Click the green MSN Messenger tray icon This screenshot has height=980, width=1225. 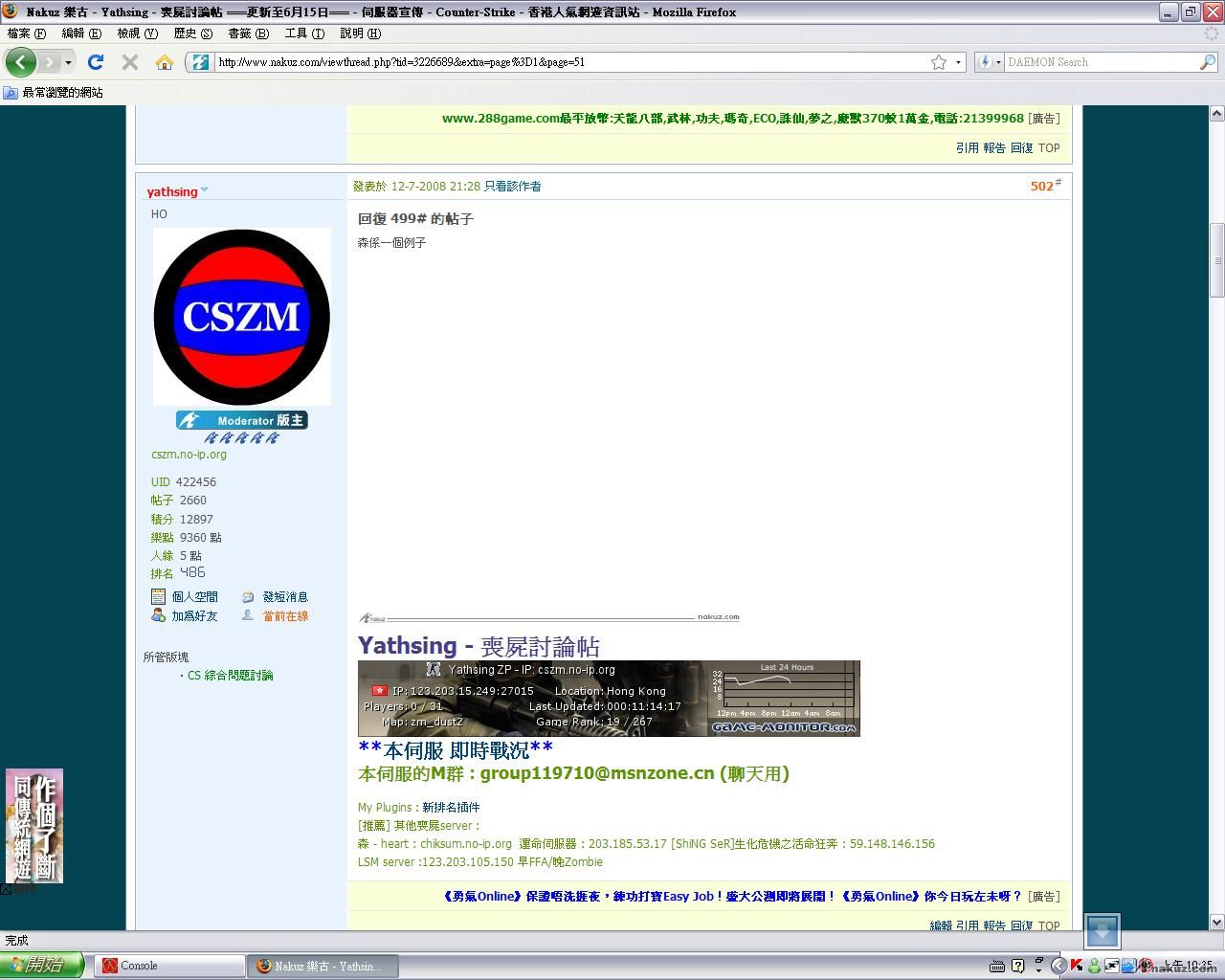1094,966
